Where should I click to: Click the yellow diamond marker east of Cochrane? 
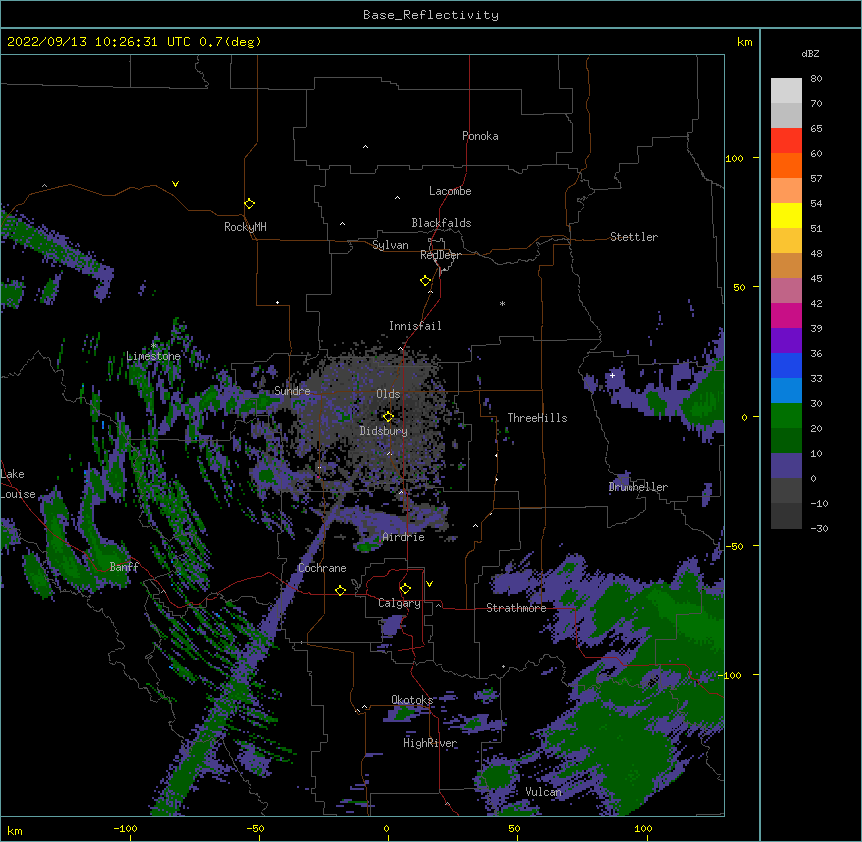click(x=340, y=590)
